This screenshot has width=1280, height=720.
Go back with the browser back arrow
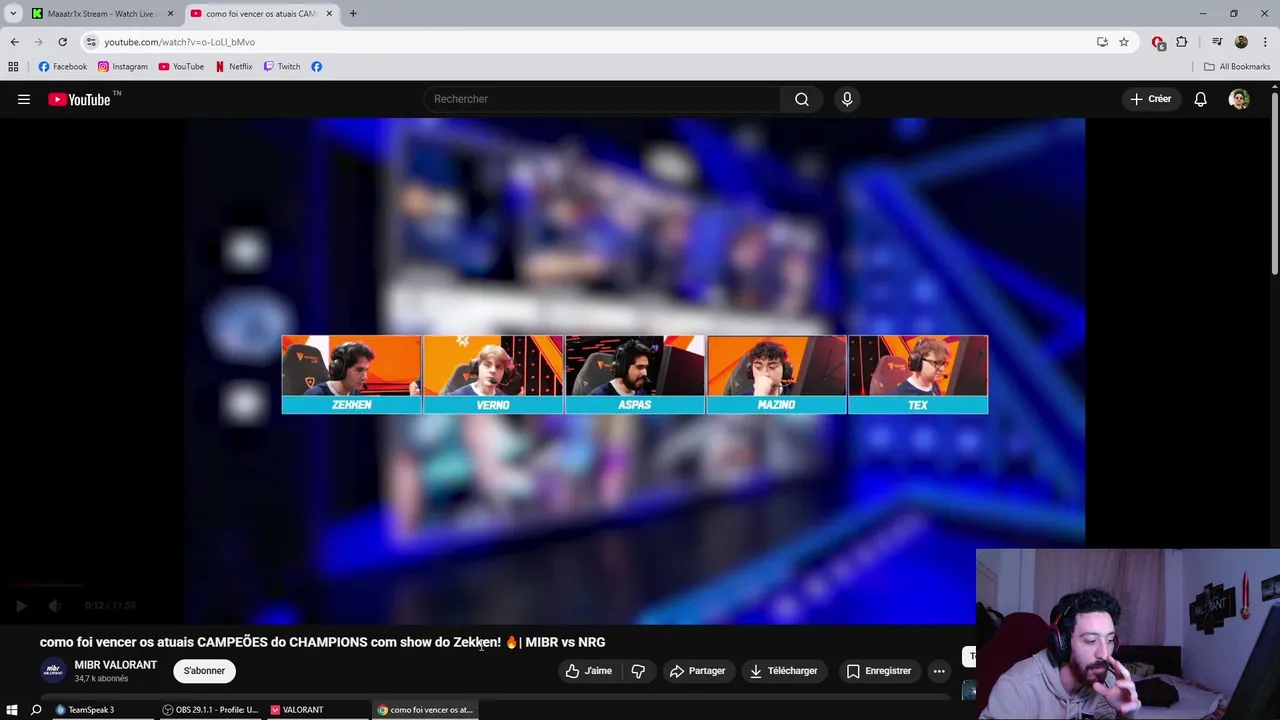(x=14, y=42)
